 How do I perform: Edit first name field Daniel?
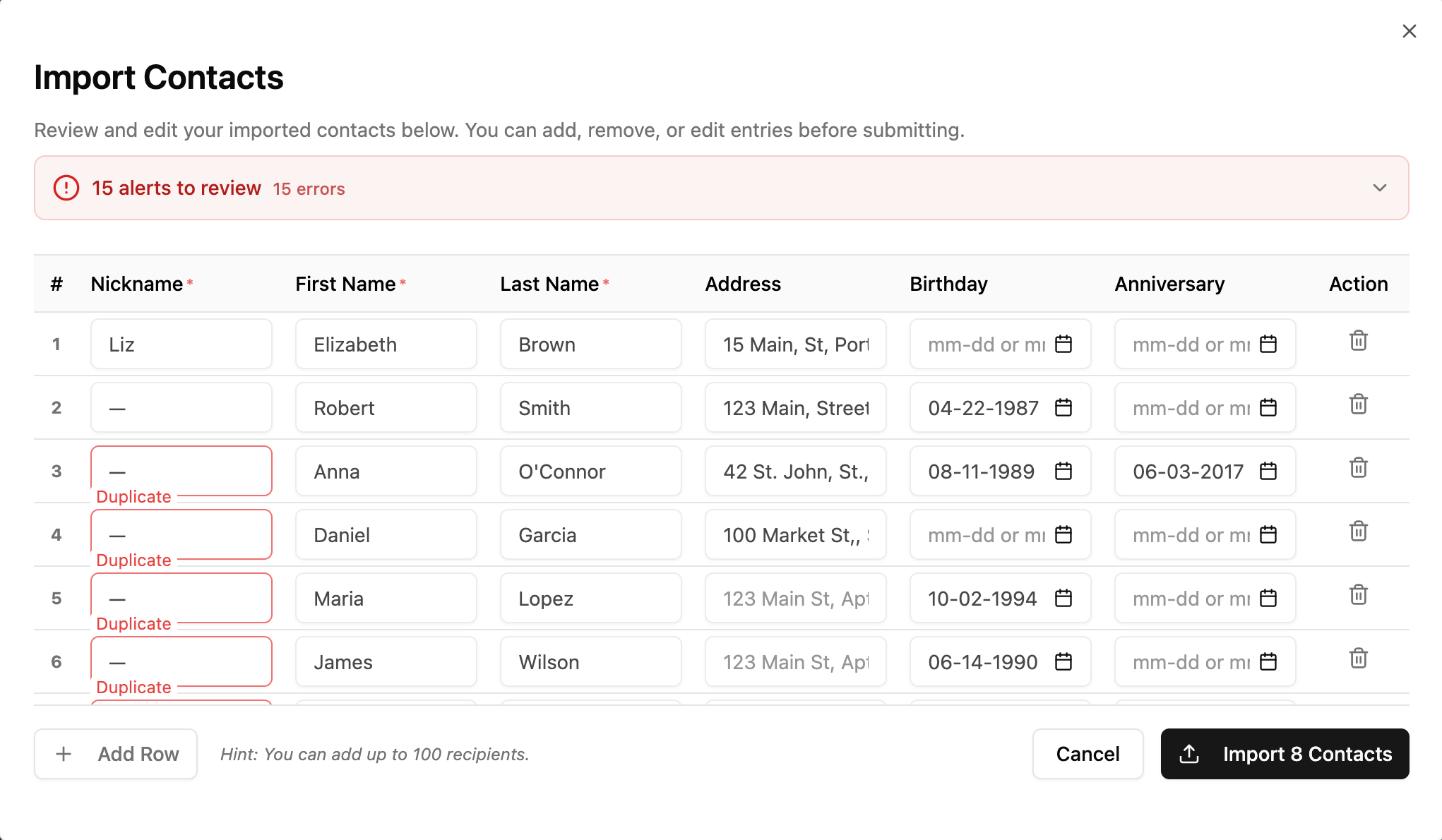point(386,534)
